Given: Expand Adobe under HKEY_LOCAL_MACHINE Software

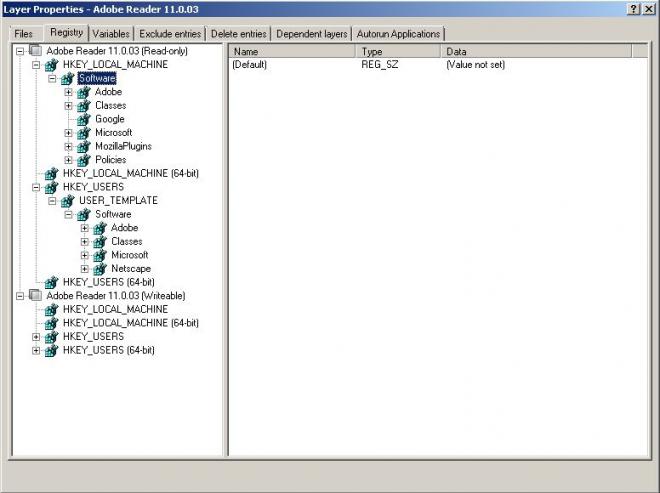Looking at the screenshot, I should point(68,92).
